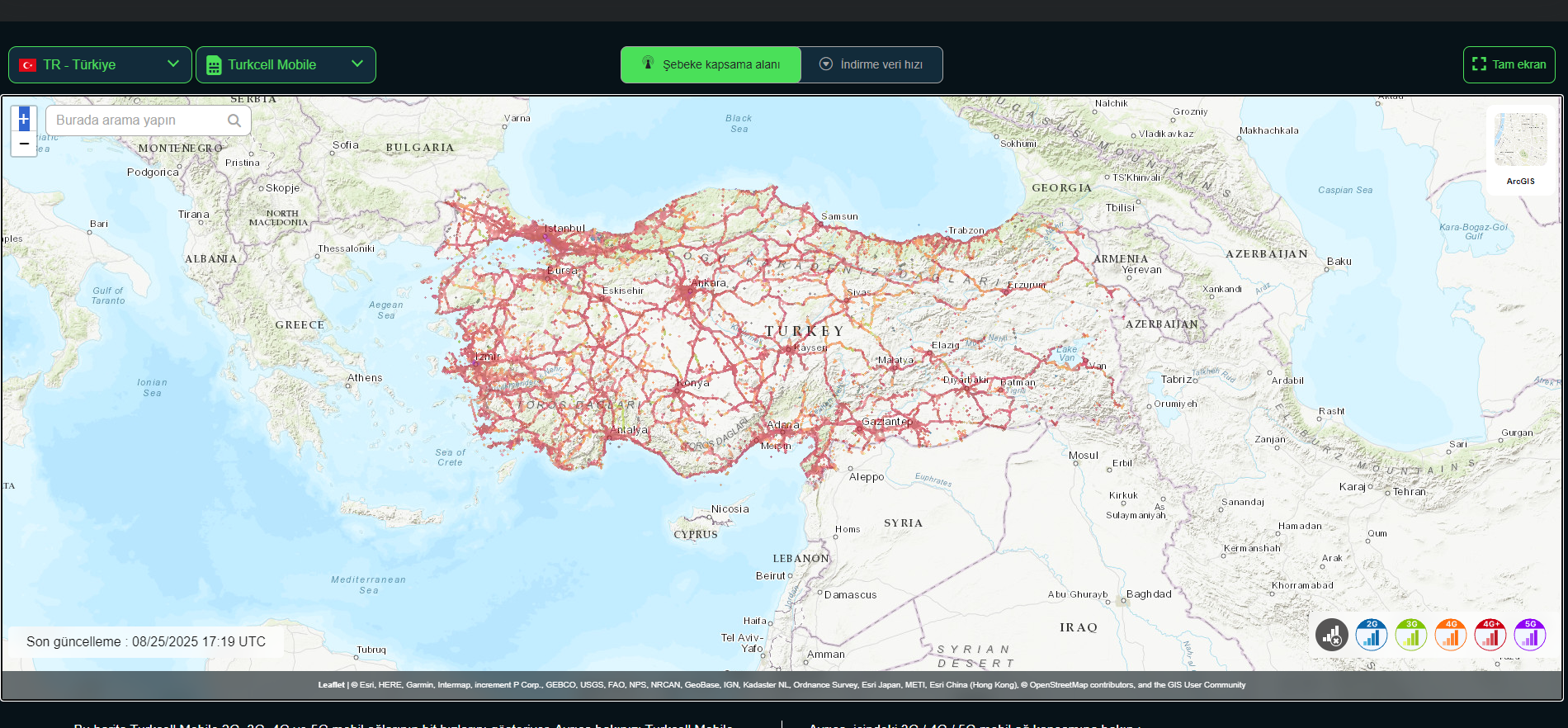Click the Bursa label on the map
Screen dimensions: 1568x728
click(562, 271)
